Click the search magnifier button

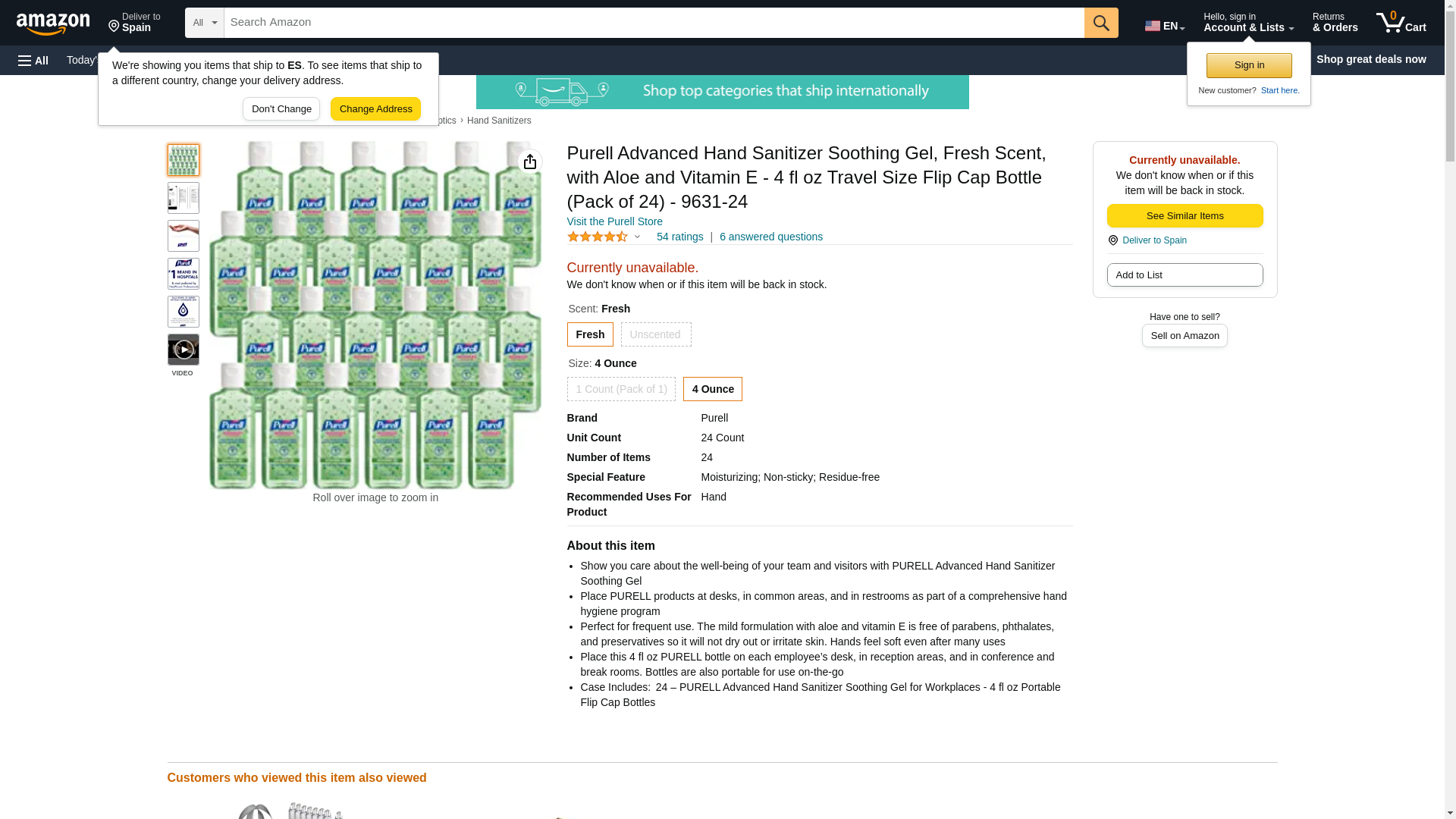click(1101, 23)
